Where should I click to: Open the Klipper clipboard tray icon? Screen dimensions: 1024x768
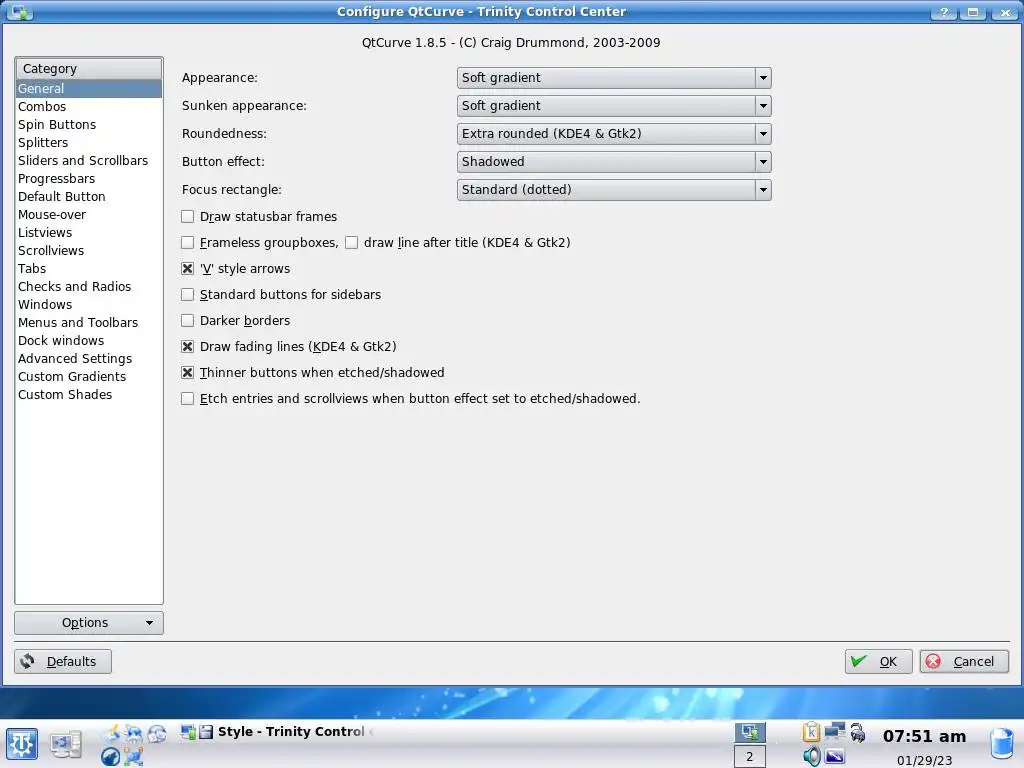coord(812,732)
